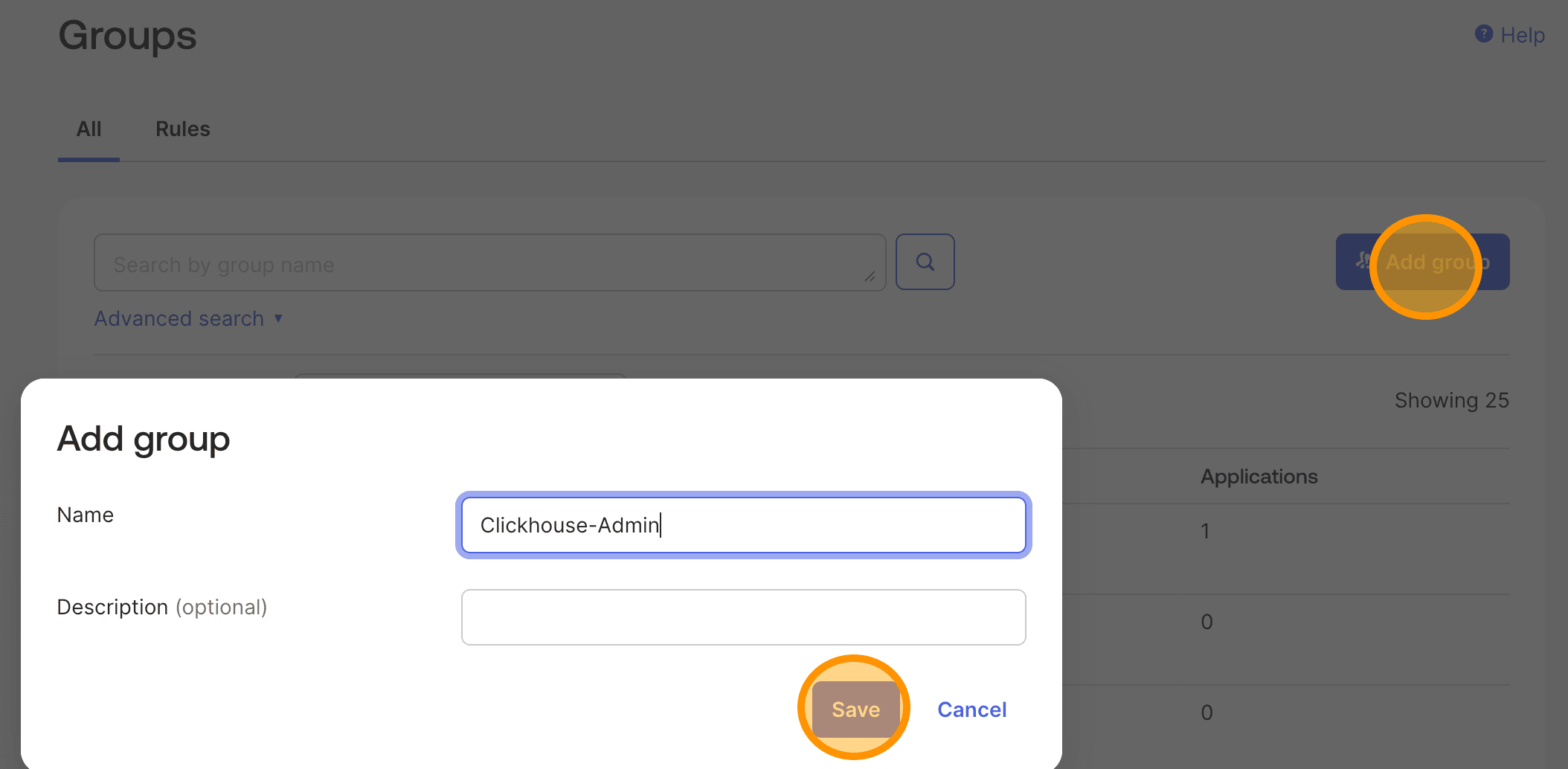The image size is (1568, 769).
Task: Click the Search by group name box
Action: (x=489, y=263)
